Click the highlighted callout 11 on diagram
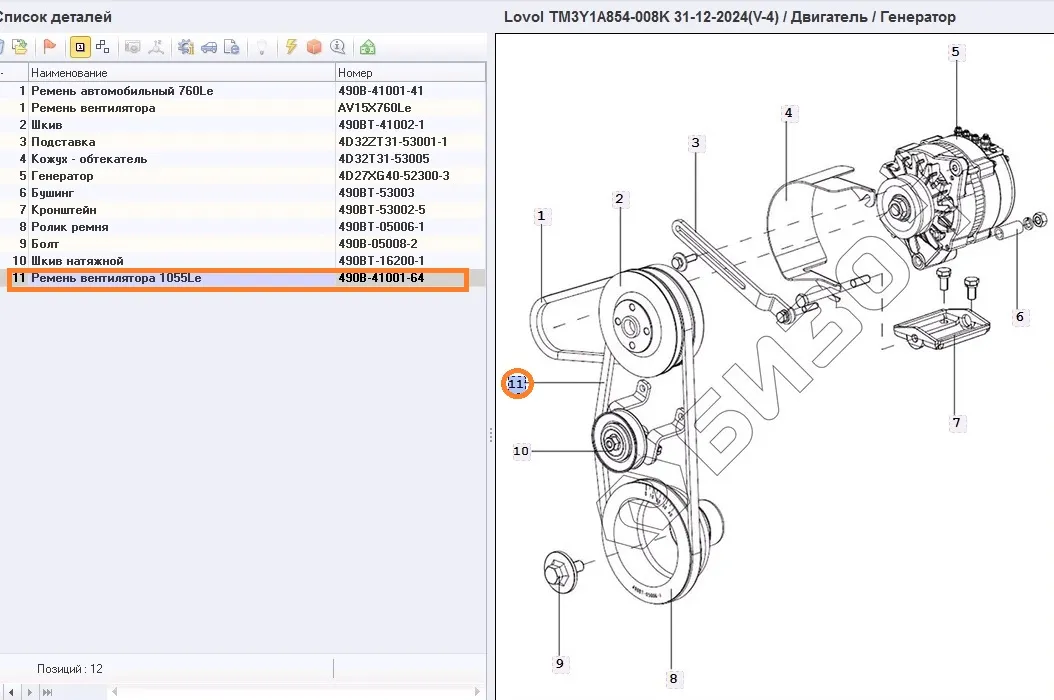Image resolution: width=1054 pixels, height=700 pixels. click(517, 383)
